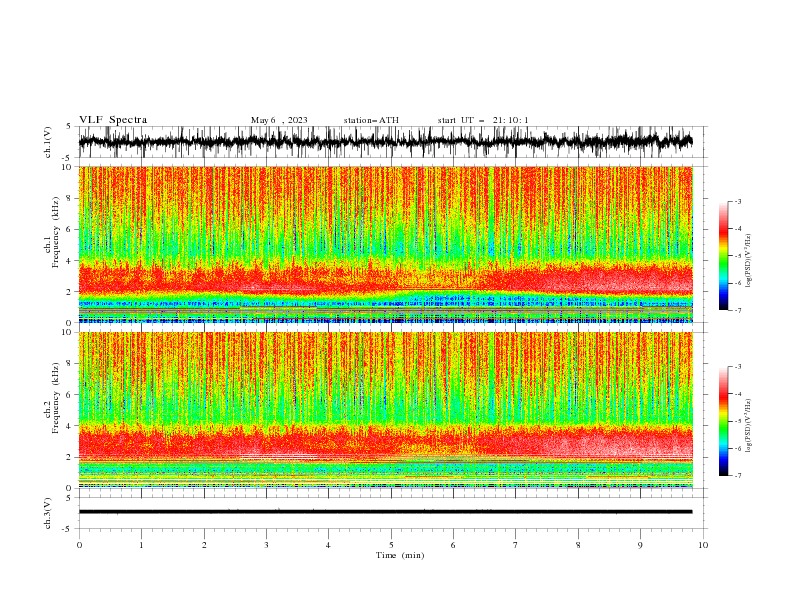Click the '1' tick on the time axis
Image resolution: width=792 pixels, height=612 pixels.
click(x=141, y=545)
